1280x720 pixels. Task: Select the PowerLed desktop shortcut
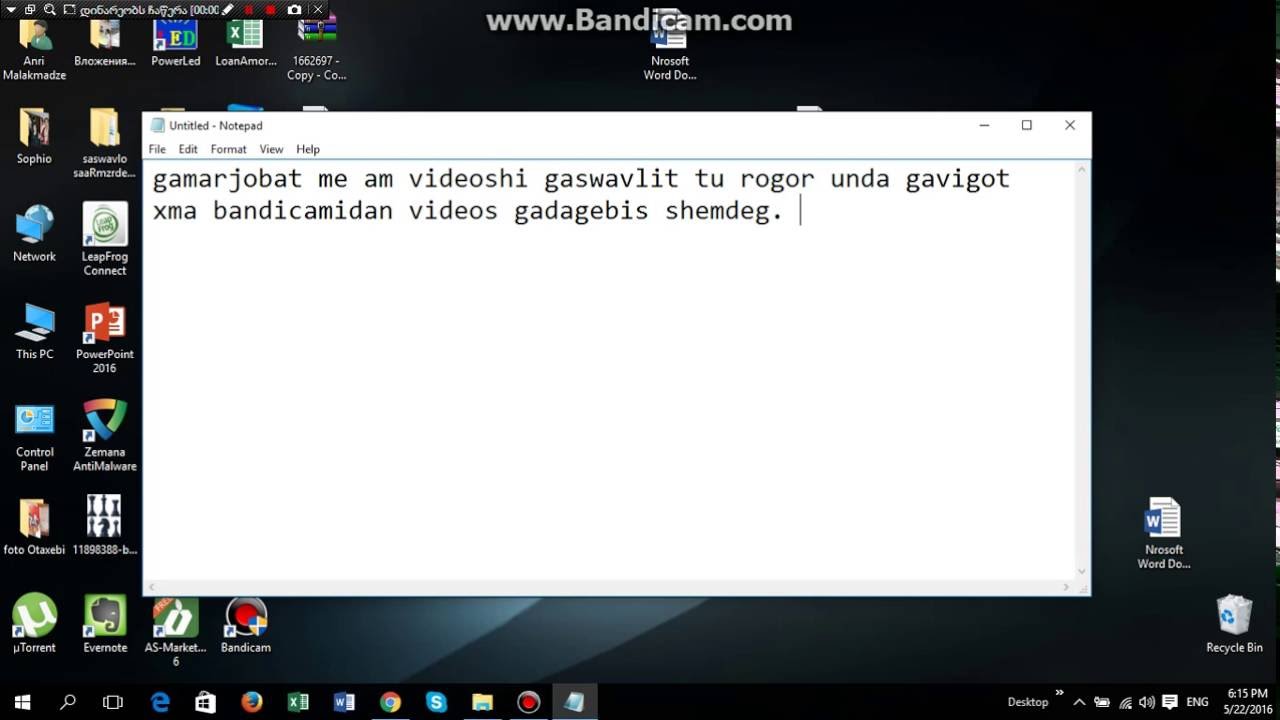[176, 45]
